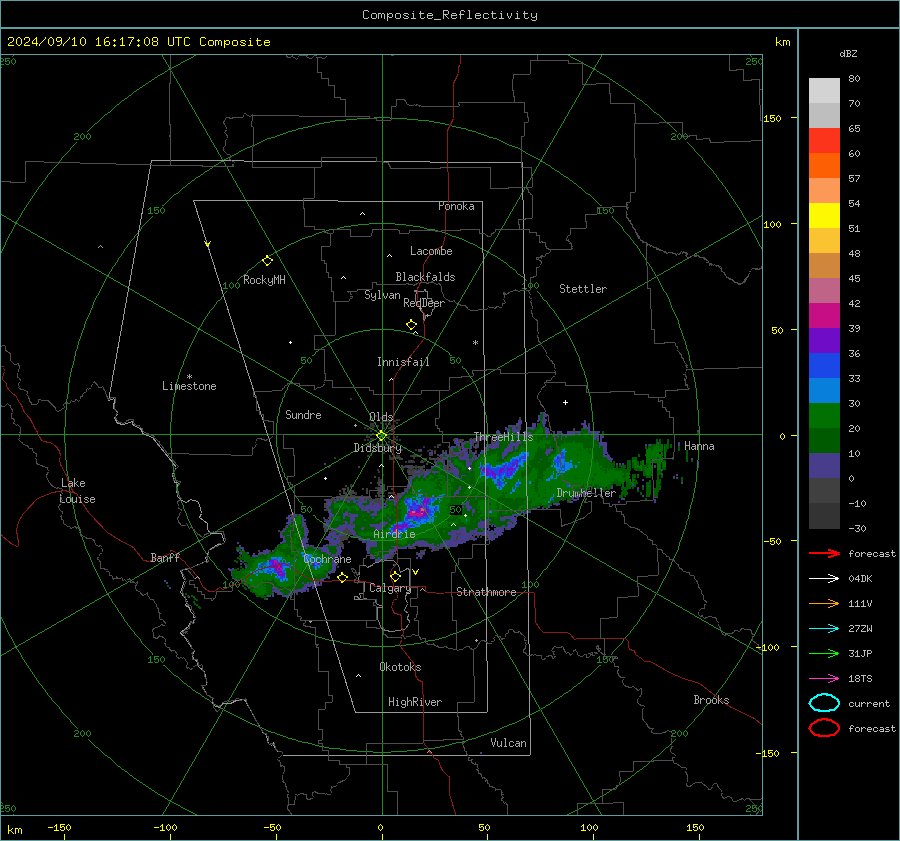Viewport: 900px width, 841px height.
Task: Click the white 04DK arrow icon
Action: pos(824,579)
